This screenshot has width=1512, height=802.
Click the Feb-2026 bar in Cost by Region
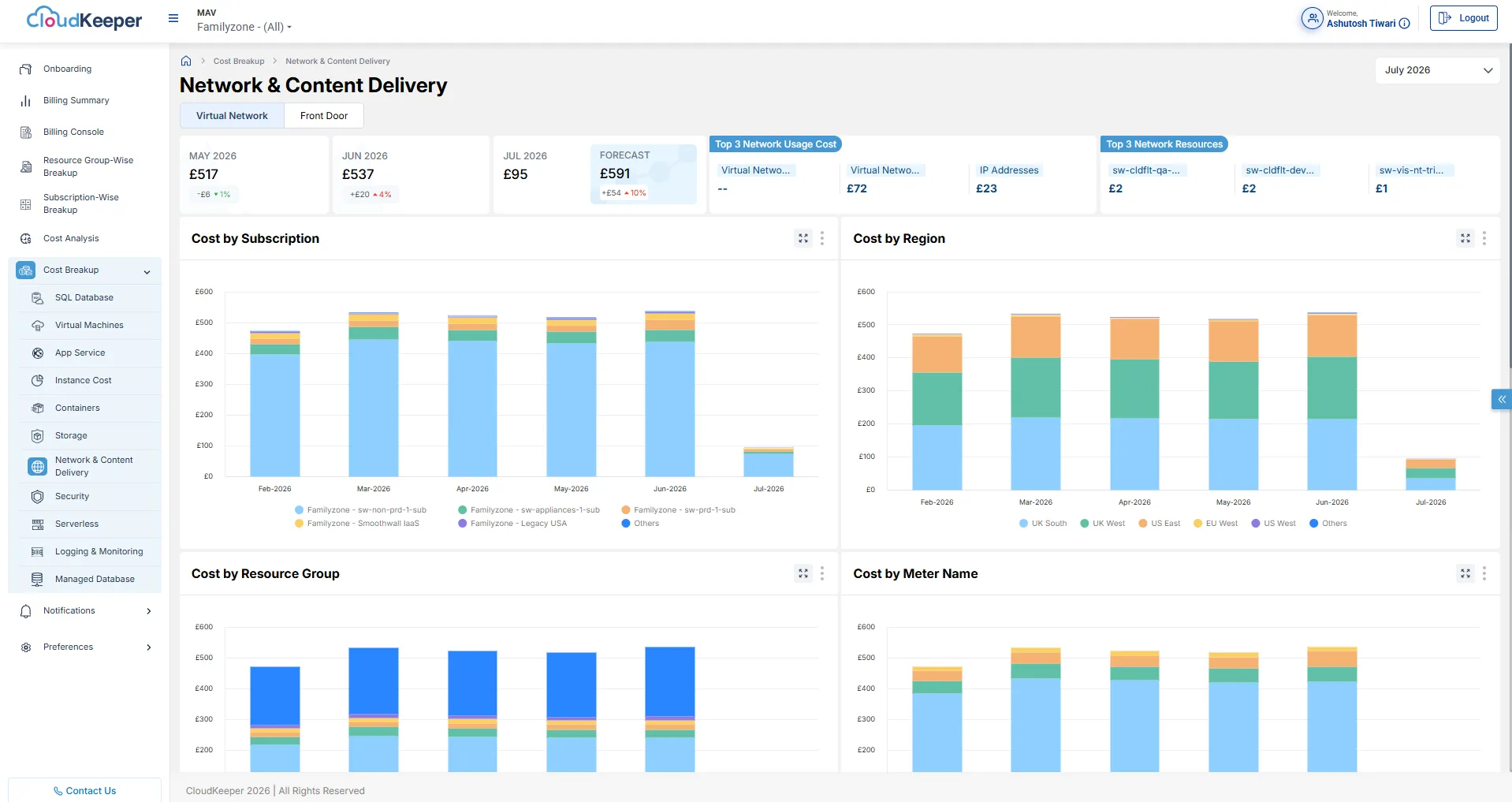(x=937, y=412)
